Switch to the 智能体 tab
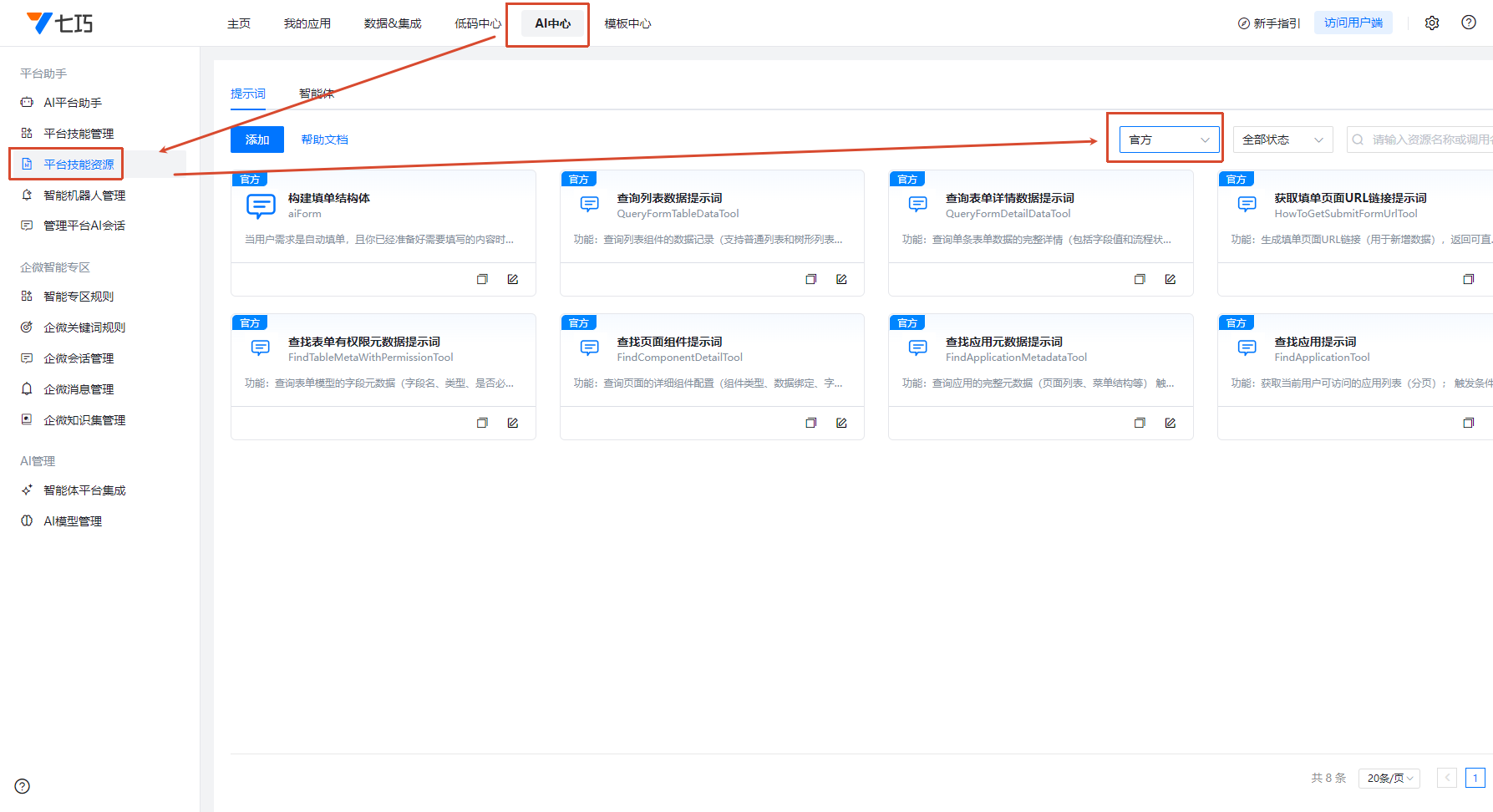1493x812 pixels. click(x=317, y=94)
